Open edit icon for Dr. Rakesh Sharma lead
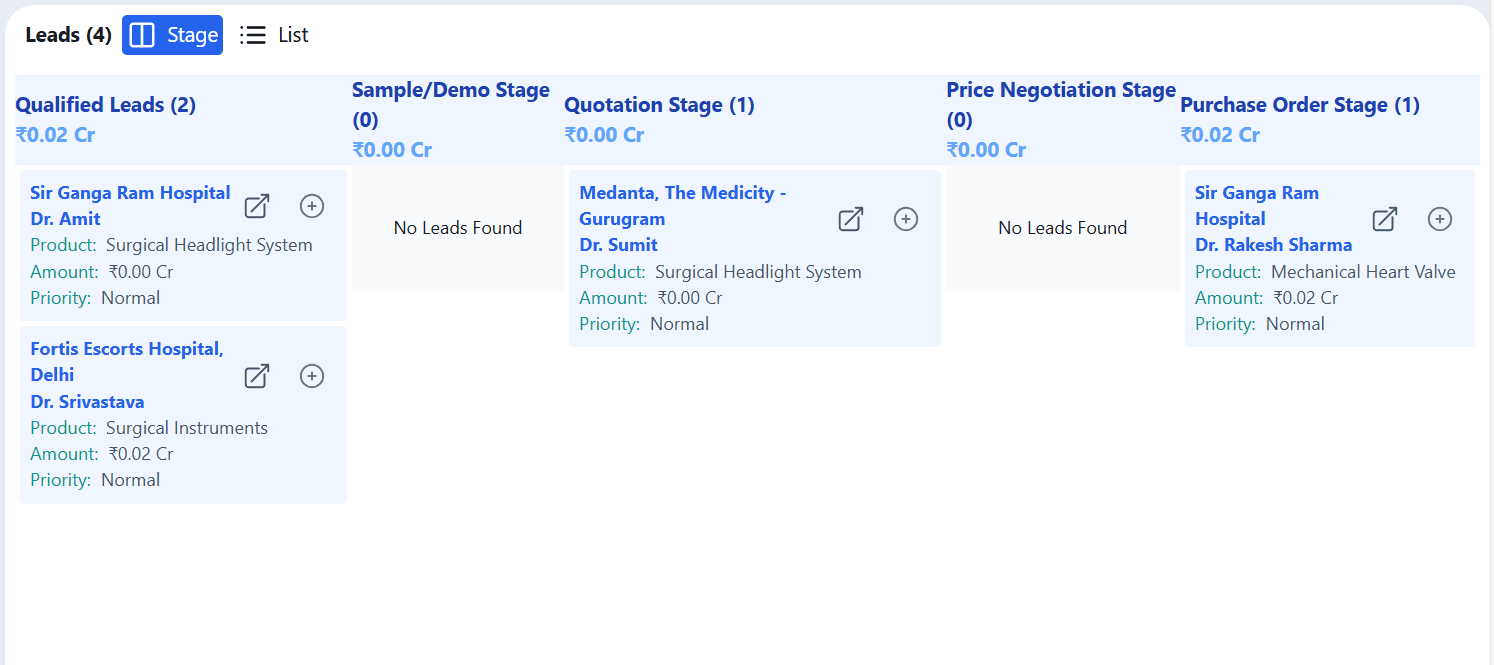This screenshot has width=1494, height=665. tap(1384, 219)
